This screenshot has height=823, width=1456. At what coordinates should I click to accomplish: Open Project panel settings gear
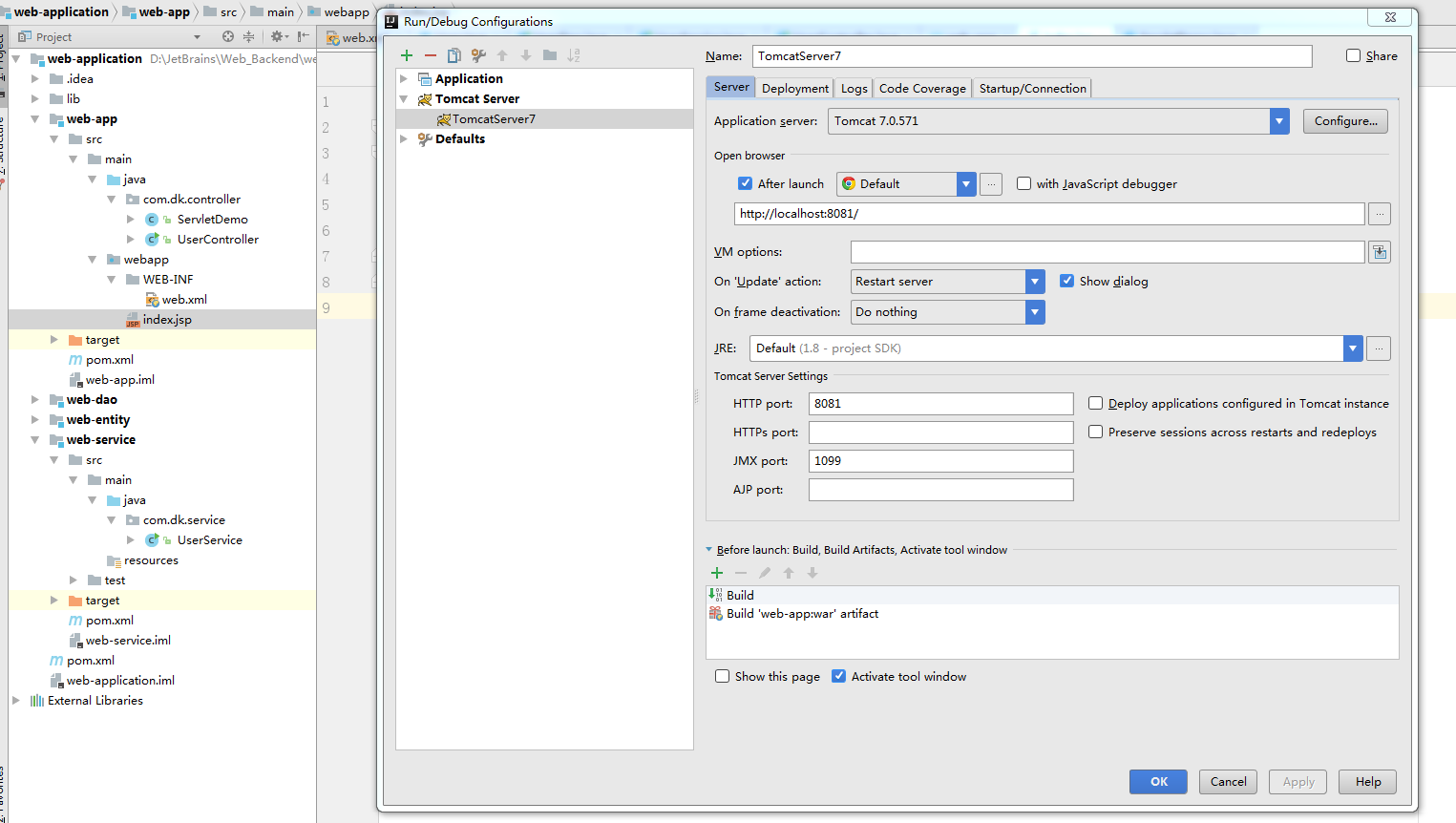click(278, 36)
